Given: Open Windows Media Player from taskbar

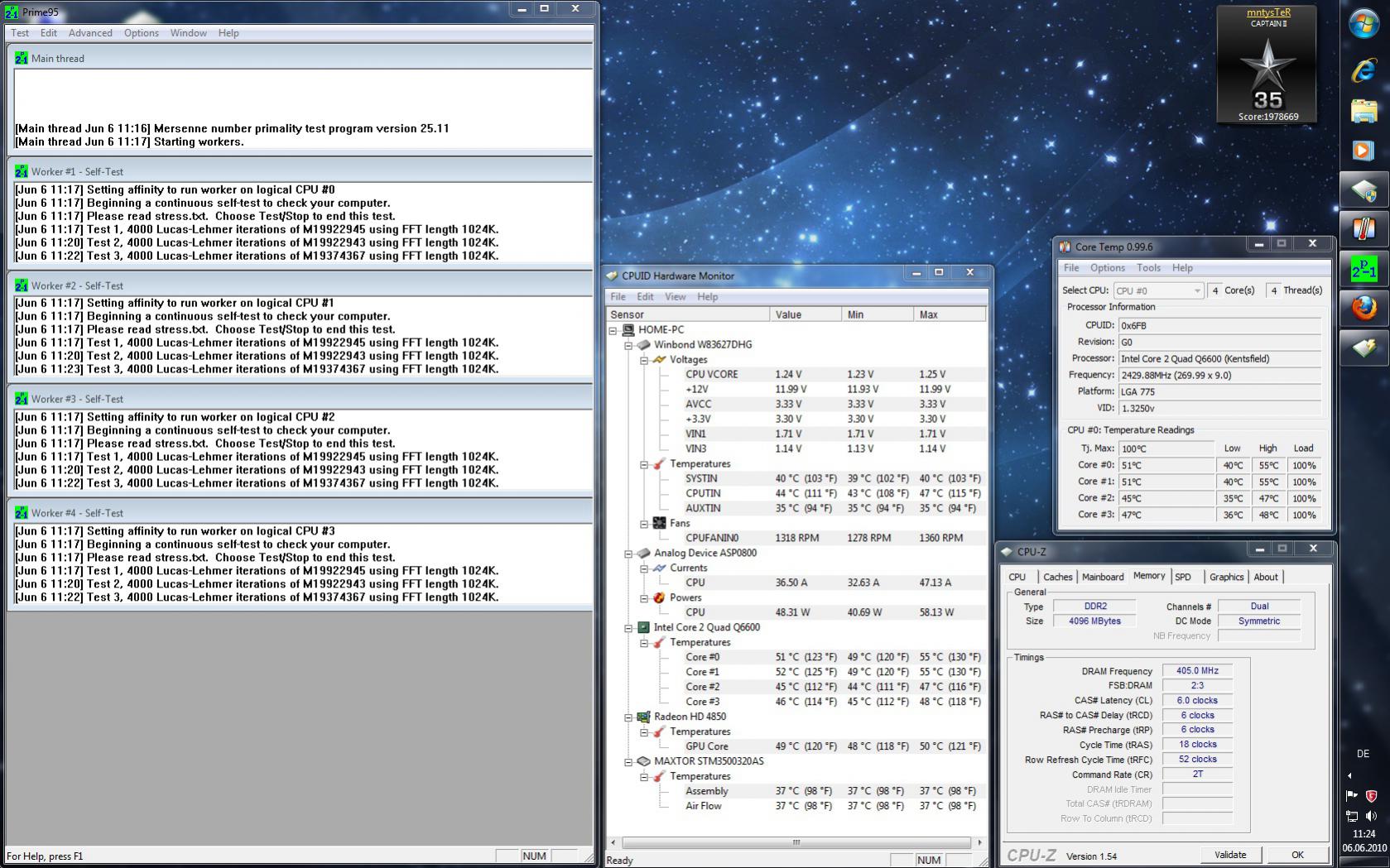Looking at the screenshot, I should point(1364,150).
